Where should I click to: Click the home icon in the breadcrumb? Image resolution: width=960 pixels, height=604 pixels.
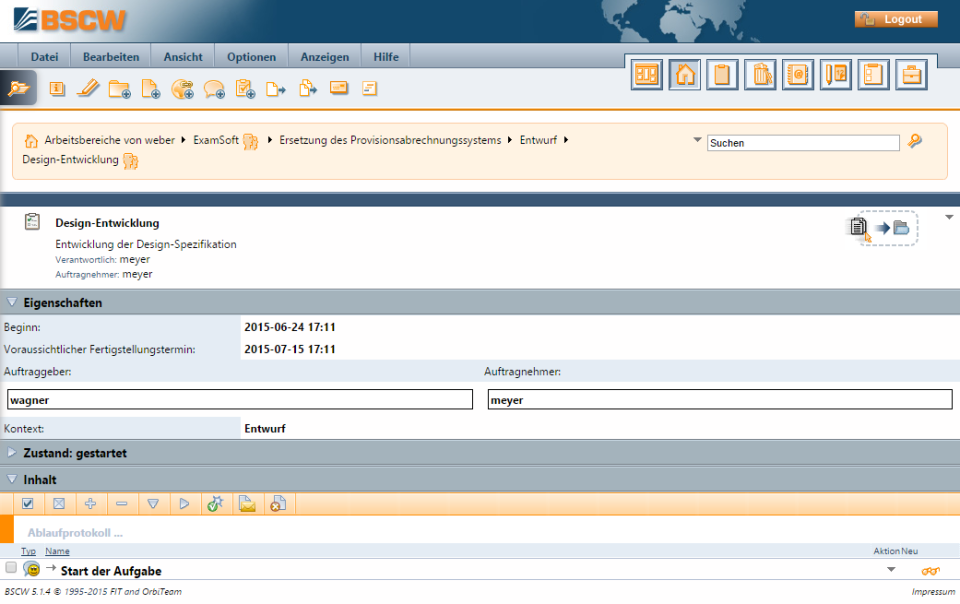(x=31, y=141)
